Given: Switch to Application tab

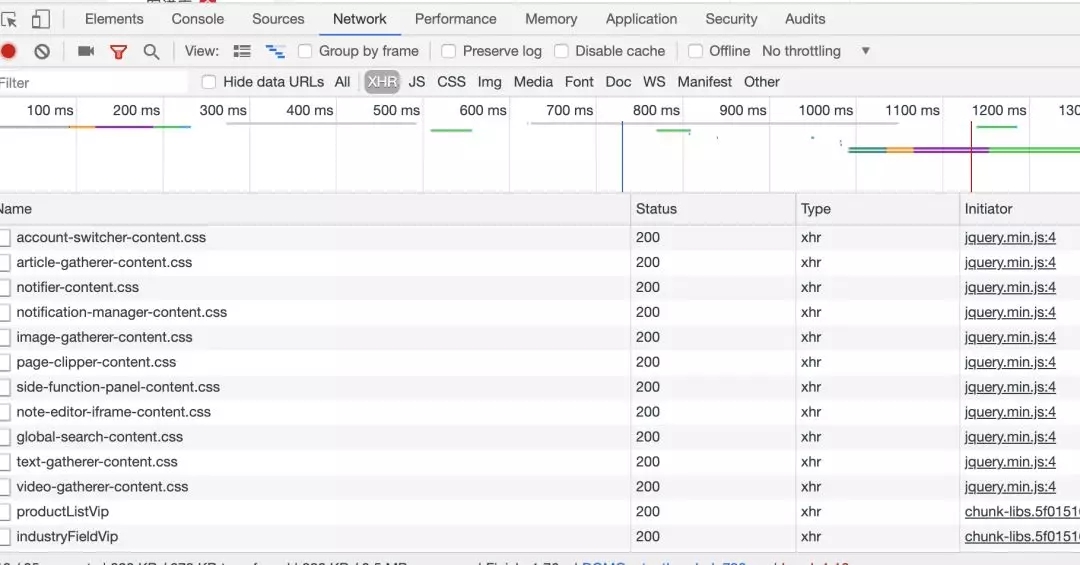Looking at the screenshot, I should tap(641, 19).
